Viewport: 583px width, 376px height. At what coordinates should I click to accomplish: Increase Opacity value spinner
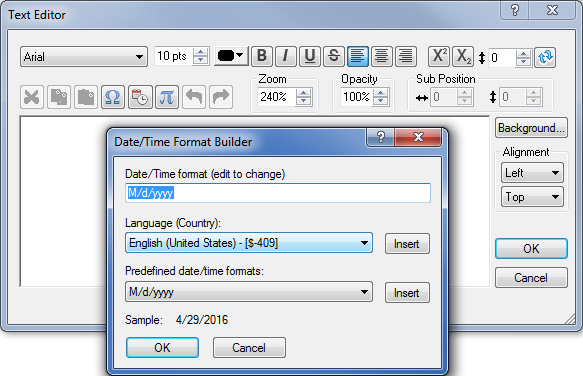coord(380,93)
